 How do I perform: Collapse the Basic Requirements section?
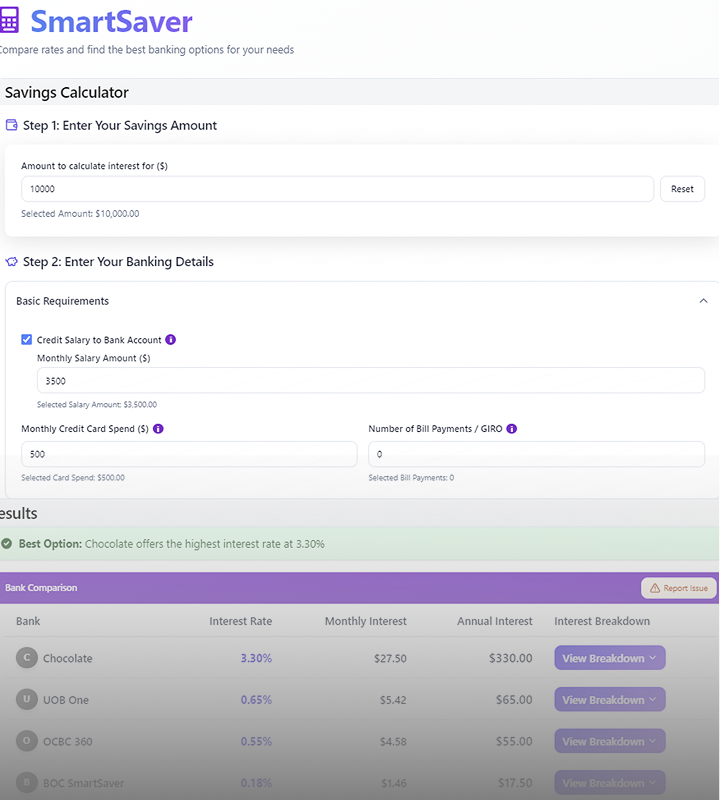703,300
